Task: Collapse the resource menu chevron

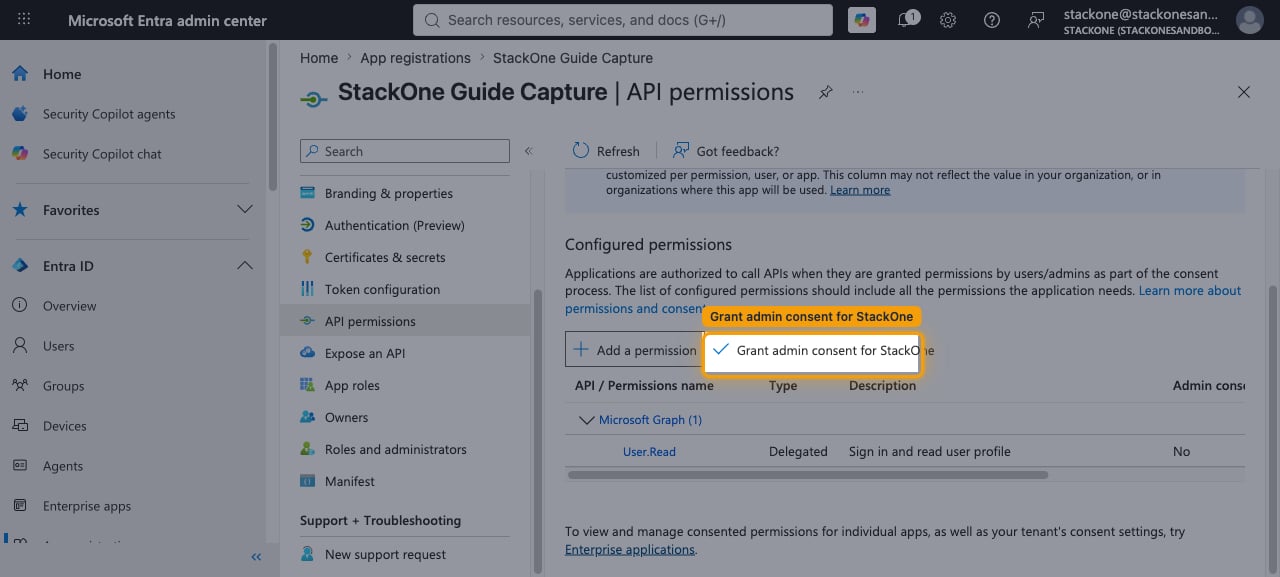Action: tap(528, 151)
